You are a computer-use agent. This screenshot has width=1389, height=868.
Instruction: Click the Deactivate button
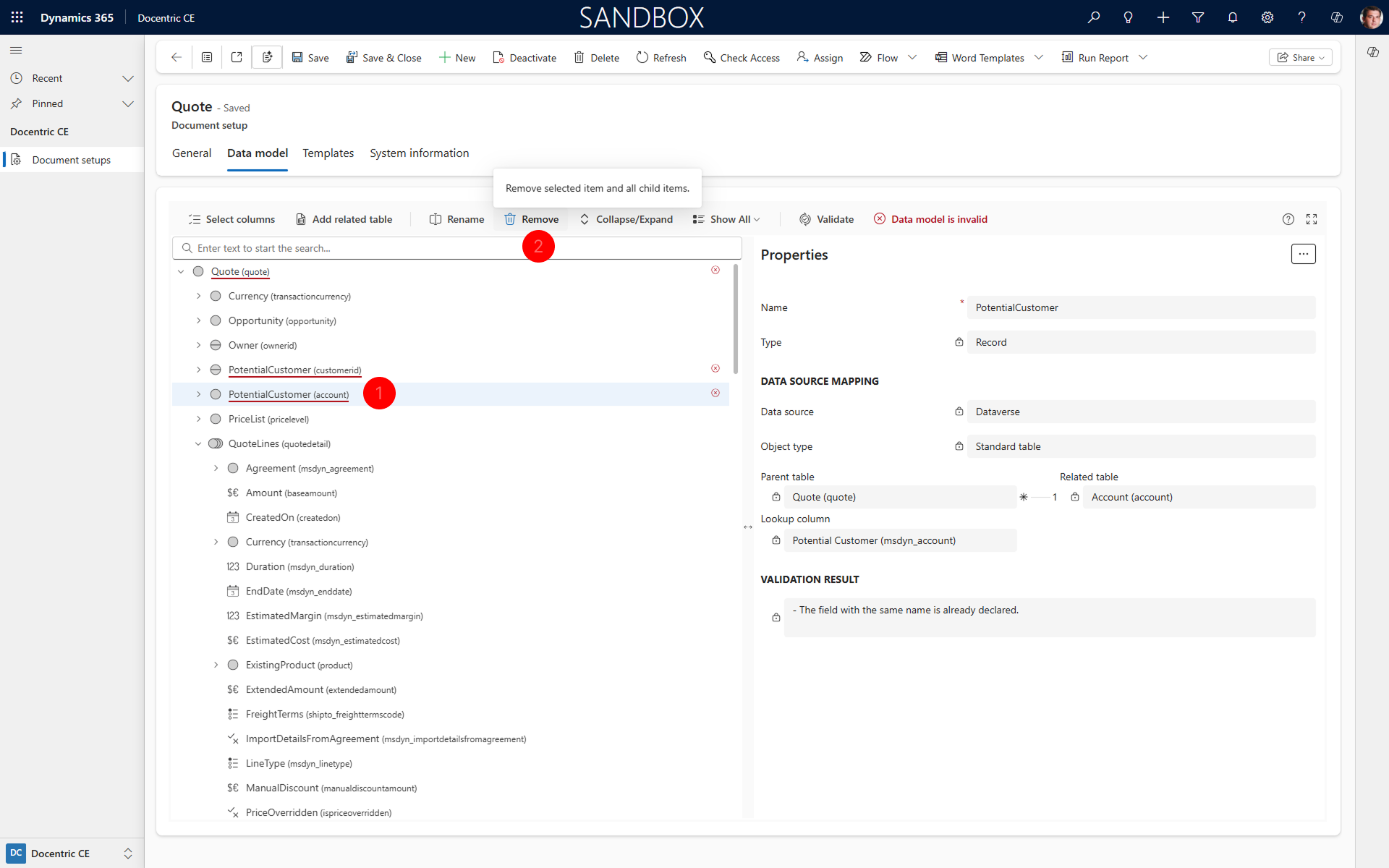(524, 57)
